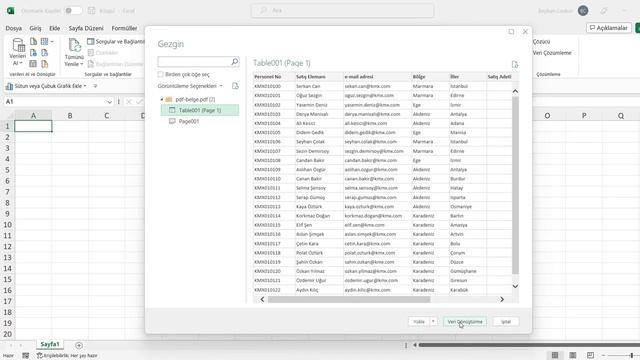Screen dimensions: 640x360
Task: Select Table001 (Page 1) in navigator
Action: 200,110
